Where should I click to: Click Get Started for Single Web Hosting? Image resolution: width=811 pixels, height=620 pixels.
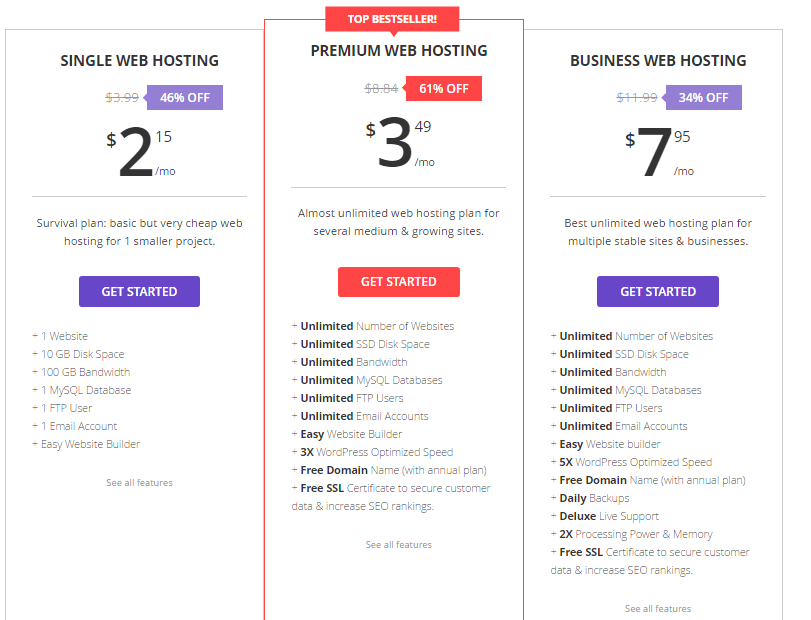pos(139,291)
